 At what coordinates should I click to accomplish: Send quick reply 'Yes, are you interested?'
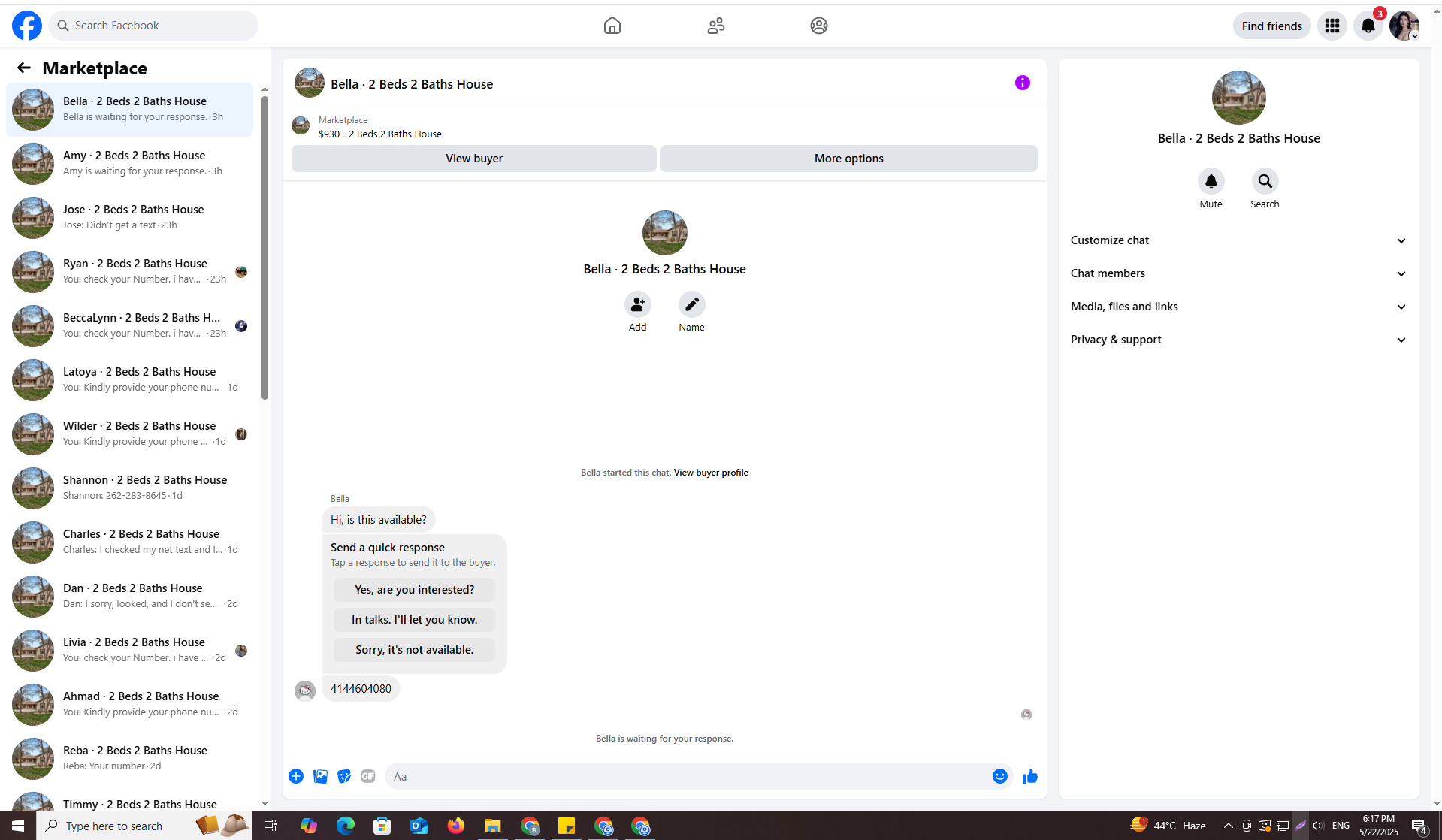coord(415,590)
